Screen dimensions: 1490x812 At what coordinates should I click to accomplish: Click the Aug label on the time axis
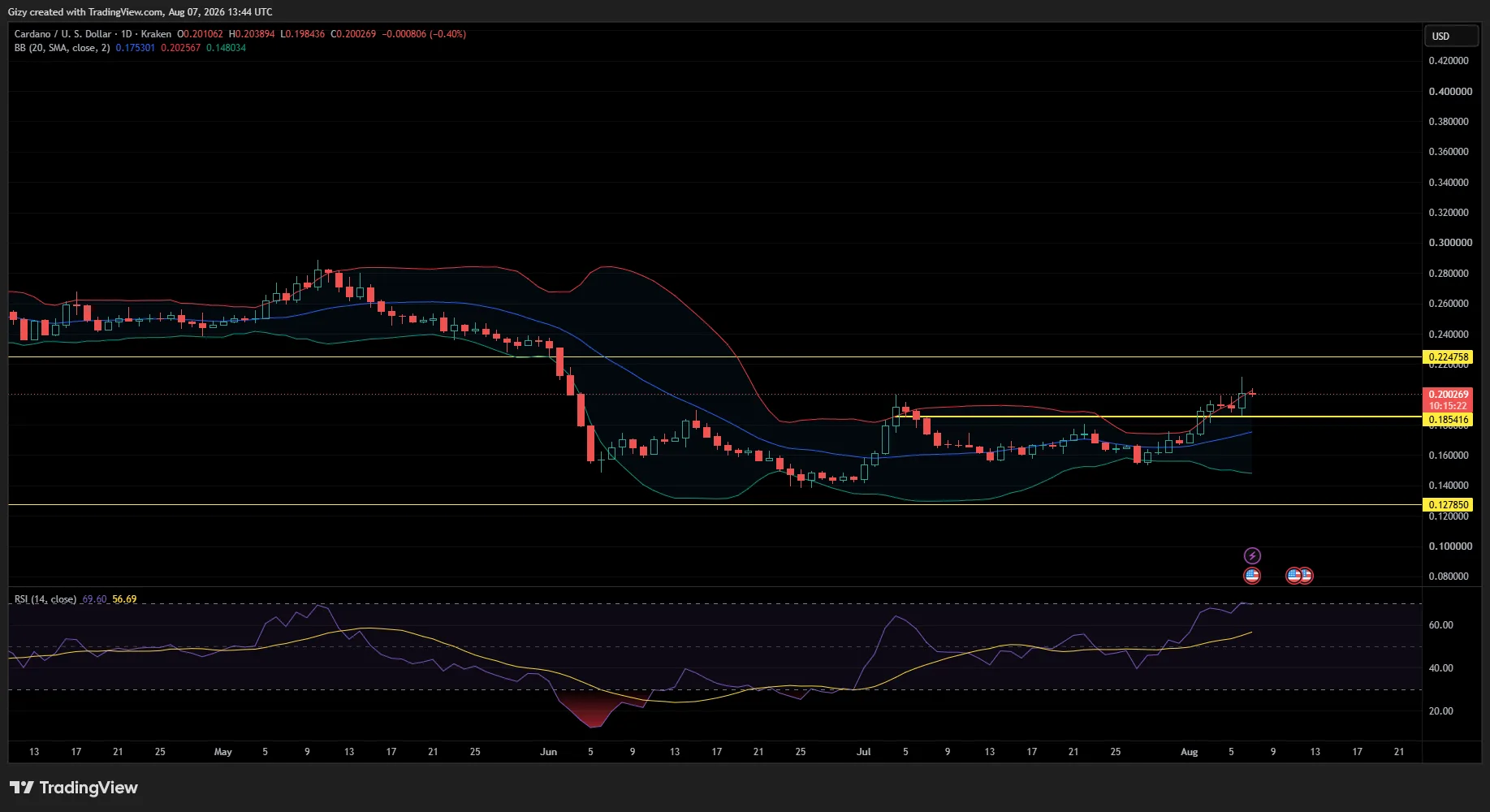(x=1189, y=752)
